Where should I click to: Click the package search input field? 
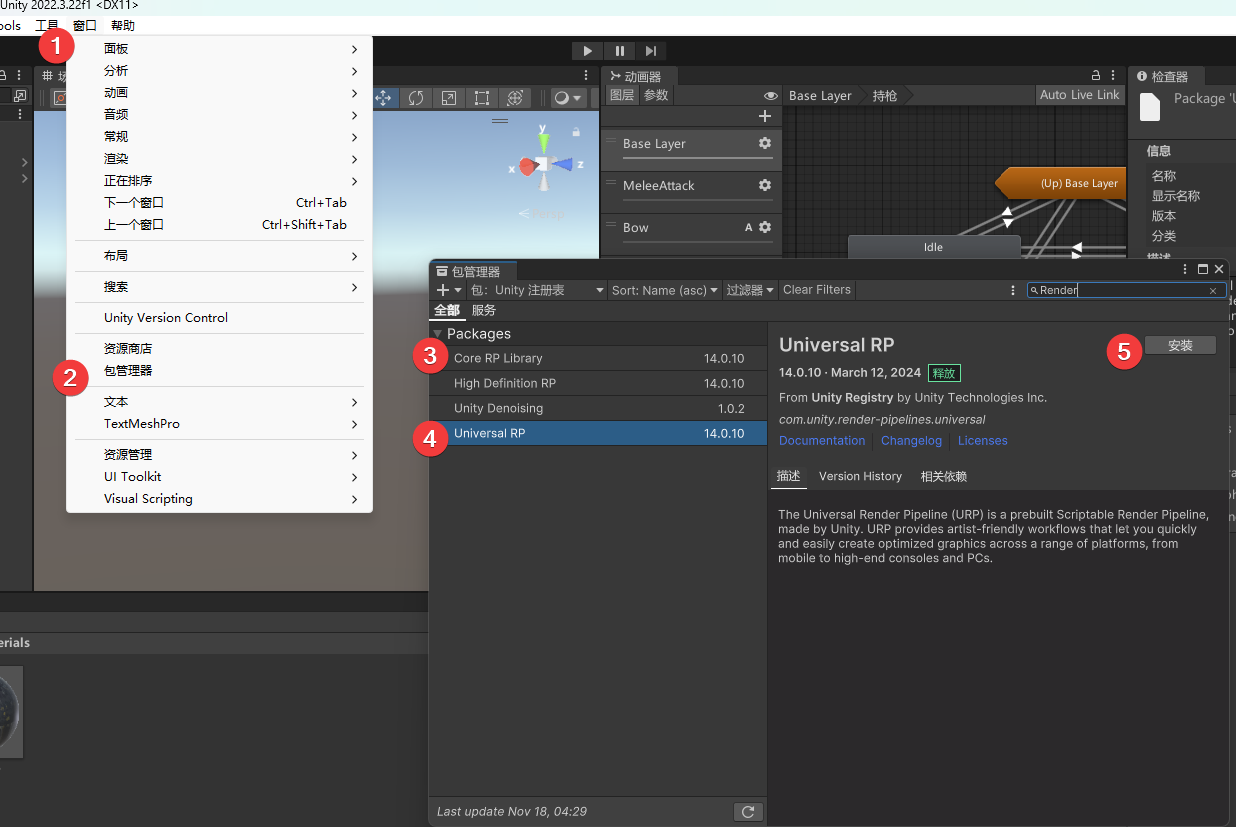(x=1120, y=291)
